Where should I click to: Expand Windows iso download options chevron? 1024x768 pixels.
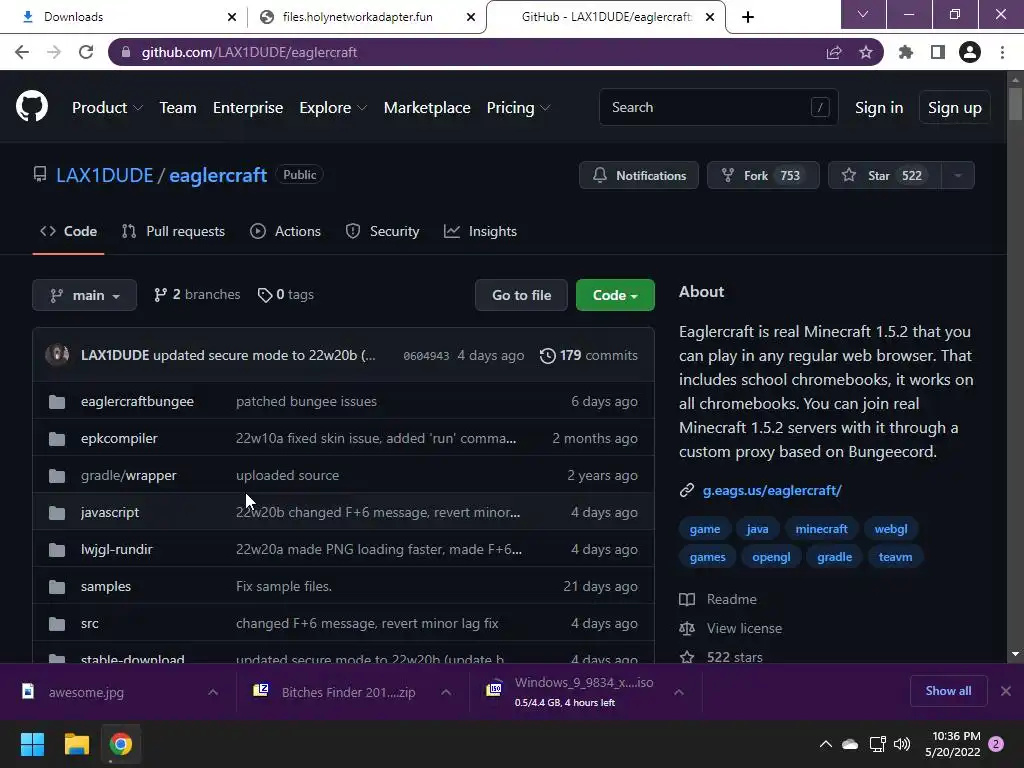coord(679,692)
